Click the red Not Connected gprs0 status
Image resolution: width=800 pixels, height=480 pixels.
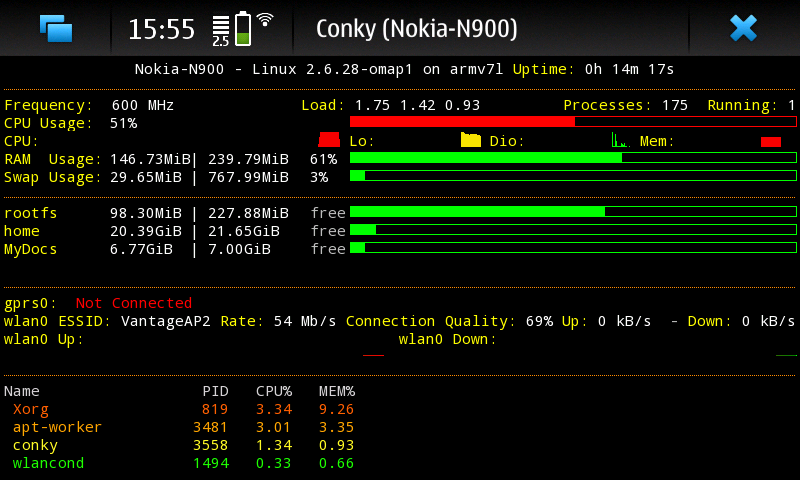134,303
